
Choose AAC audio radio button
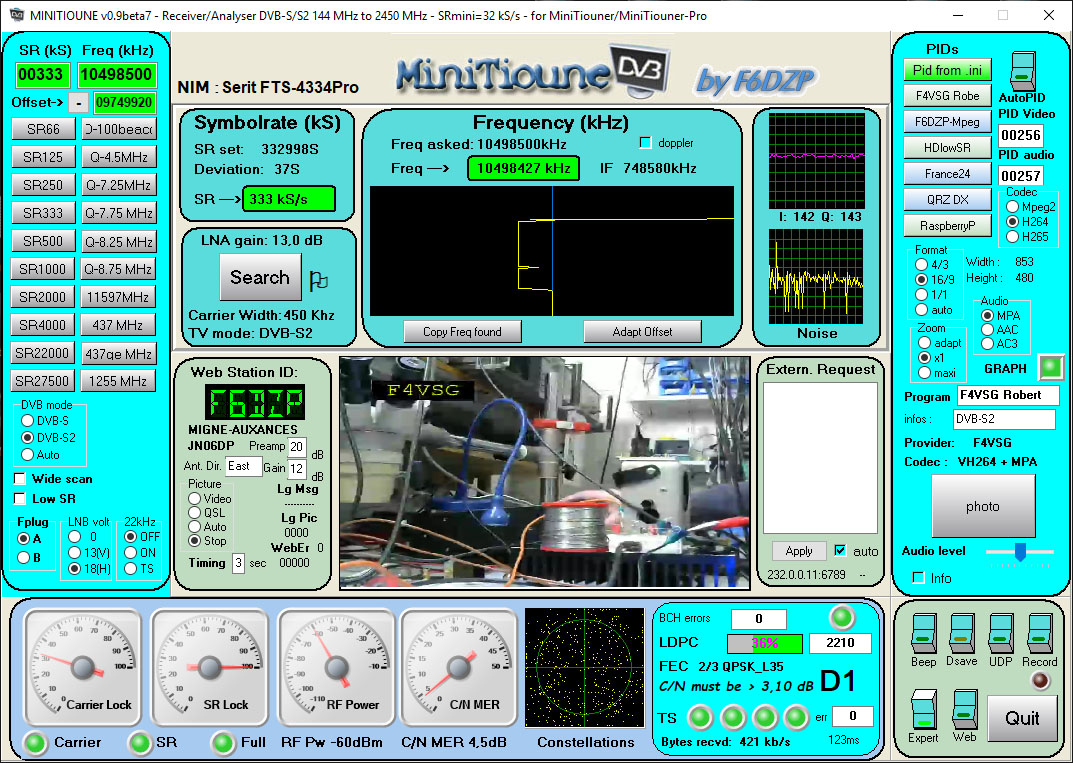point(987,329)
